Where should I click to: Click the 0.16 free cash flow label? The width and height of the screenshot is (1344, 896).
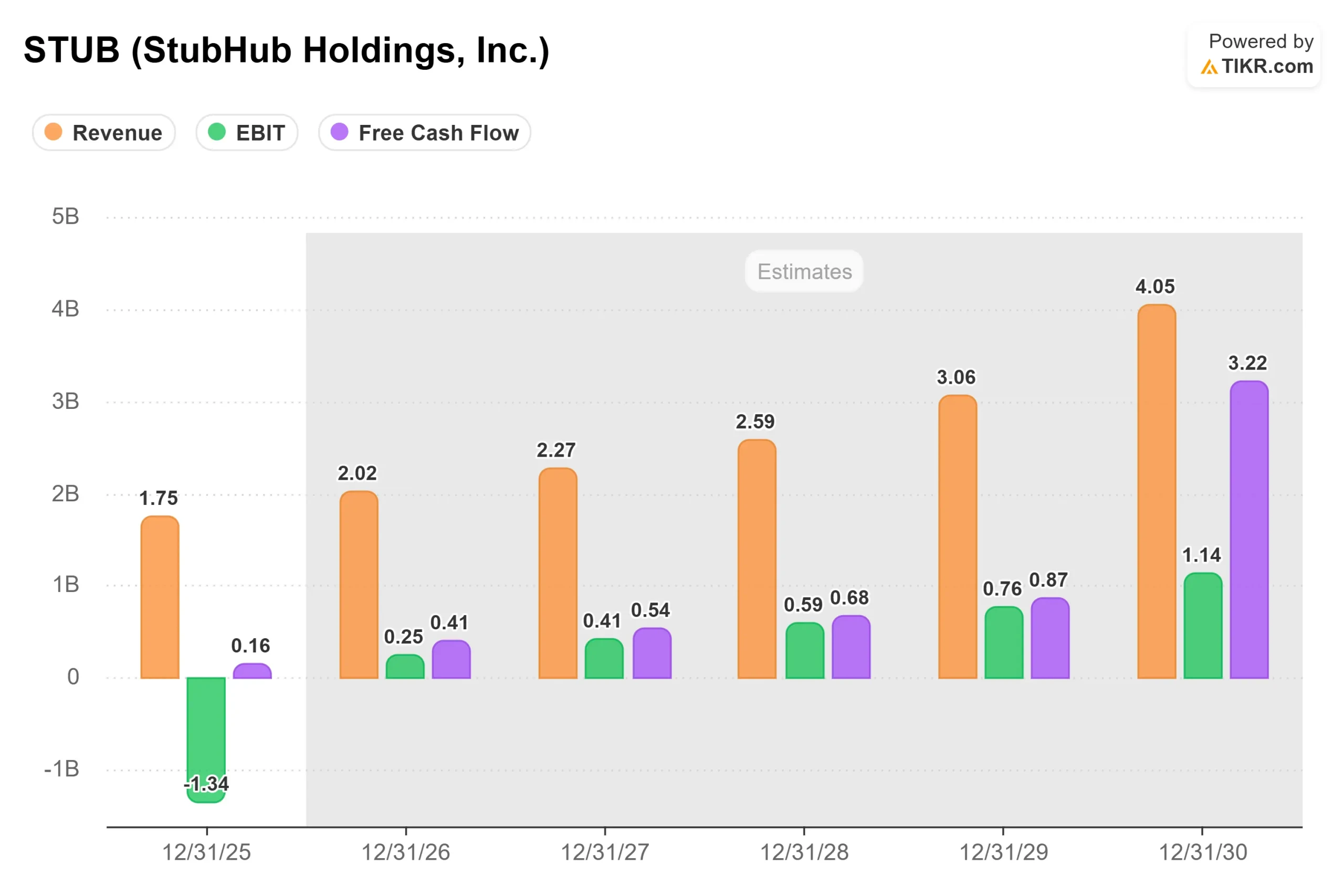pos(251,646)
